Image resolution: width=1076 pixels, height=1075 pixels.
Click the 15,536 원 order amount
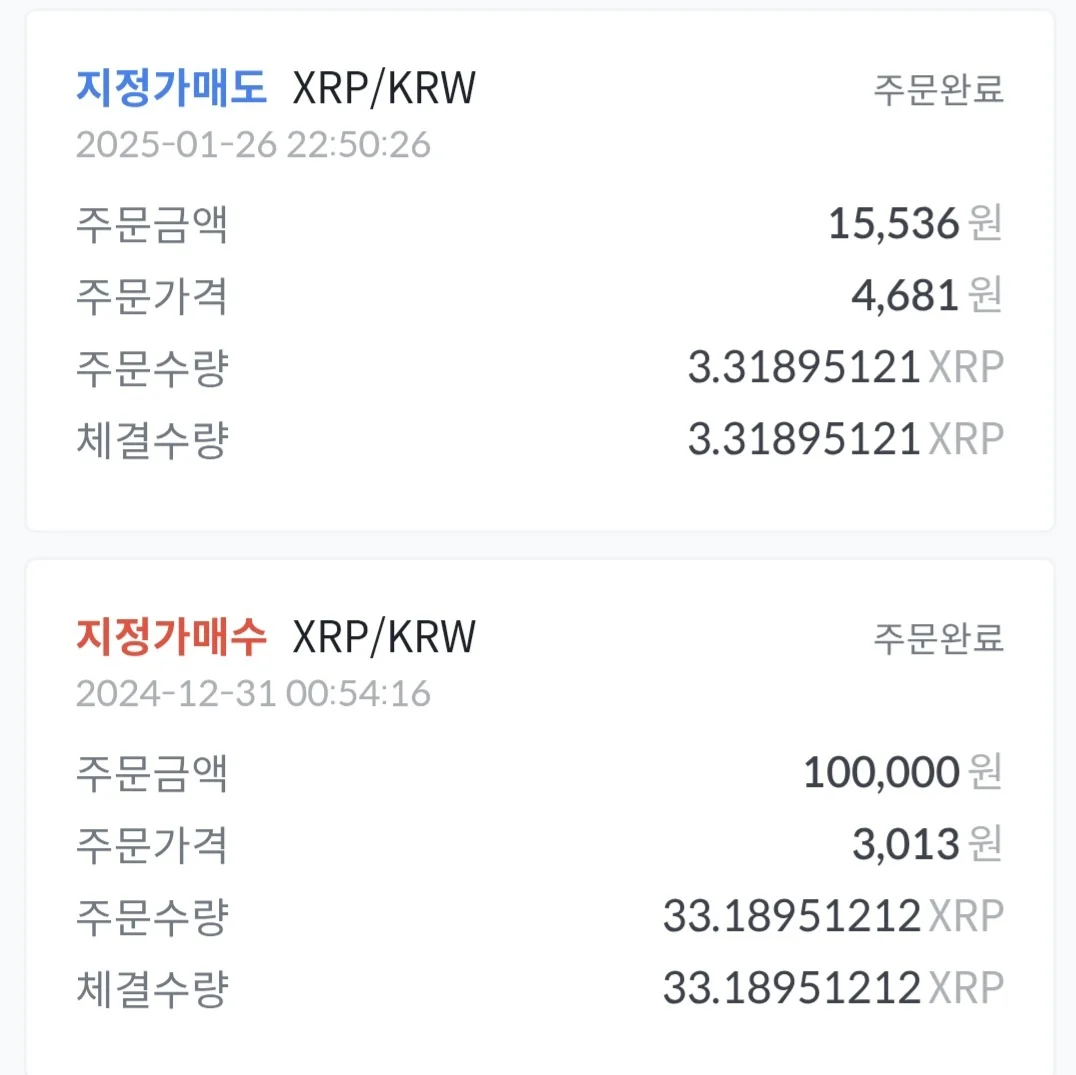click(x=914, y=224)
